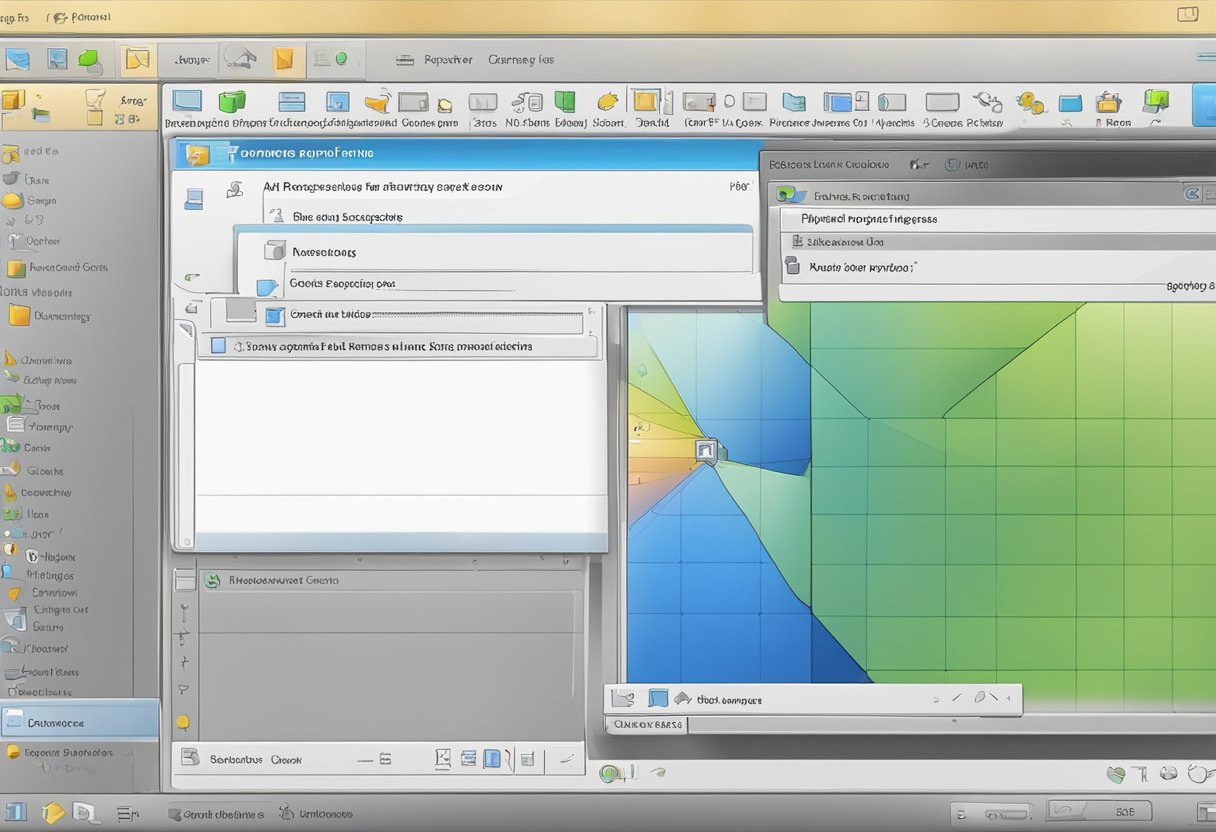Click the orange toolbox icon in the ribbon
1216x832 pixels.
1108,102
